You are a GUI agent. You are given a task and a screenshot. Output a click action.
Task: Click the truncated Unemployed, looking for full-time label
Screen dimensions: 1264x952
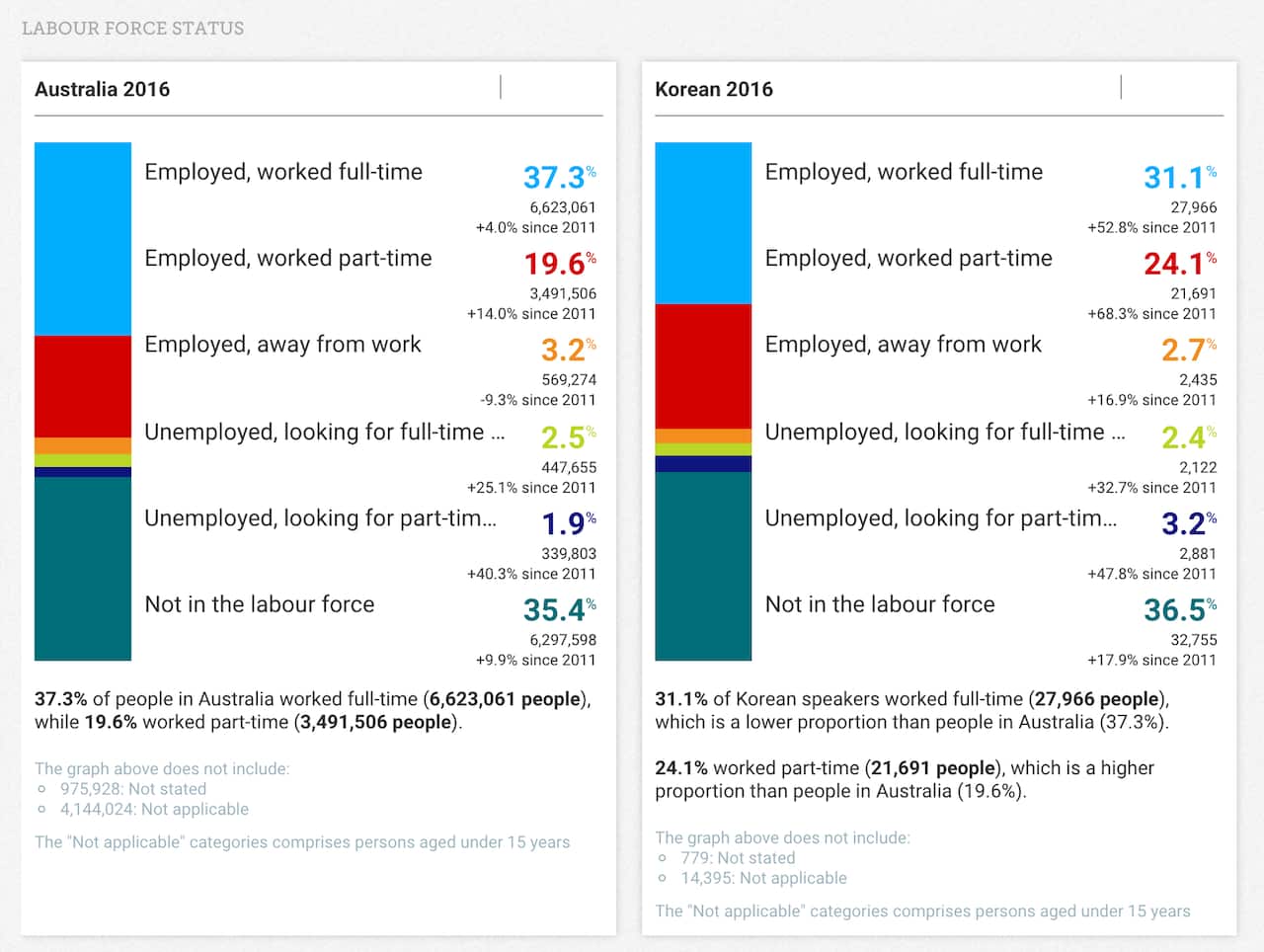coord(326,432)
